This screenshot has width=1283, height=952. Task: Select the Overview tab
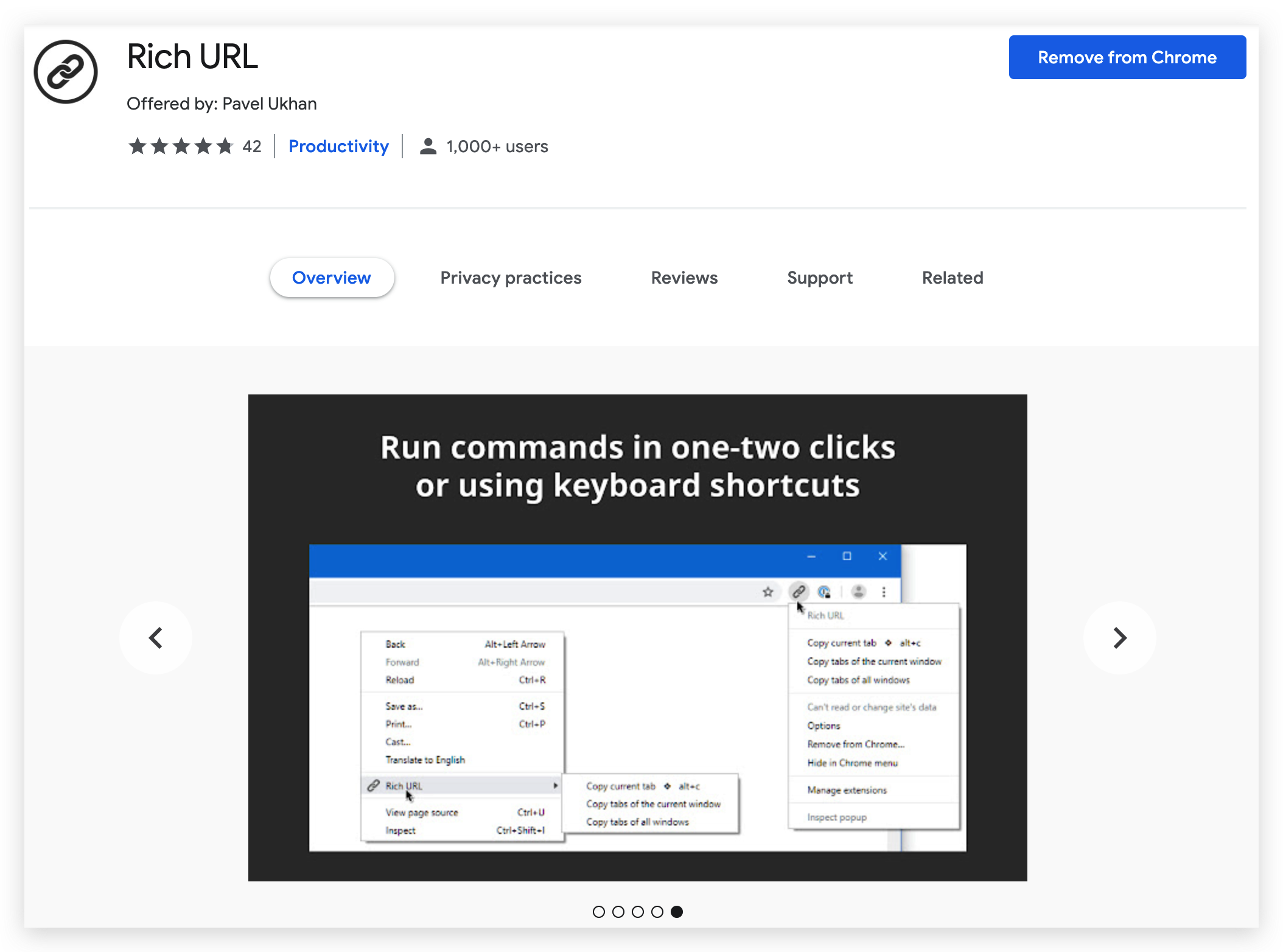(332, 278)
